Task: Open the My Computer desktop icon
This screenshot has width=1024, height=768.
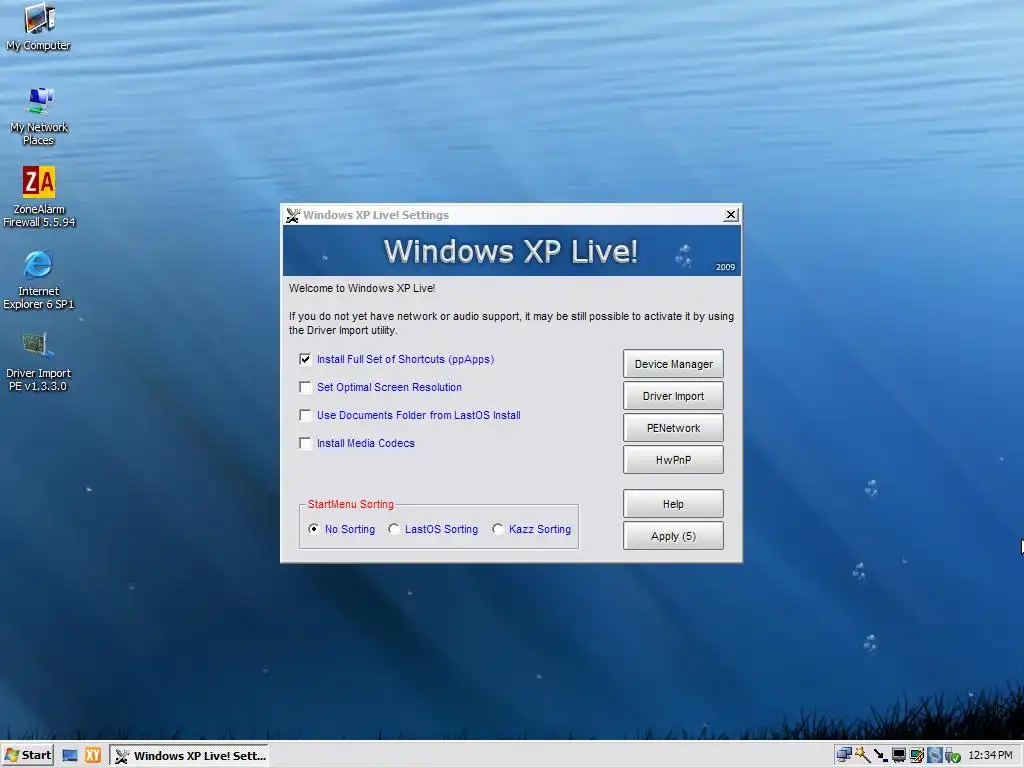Action: (39, 27)
